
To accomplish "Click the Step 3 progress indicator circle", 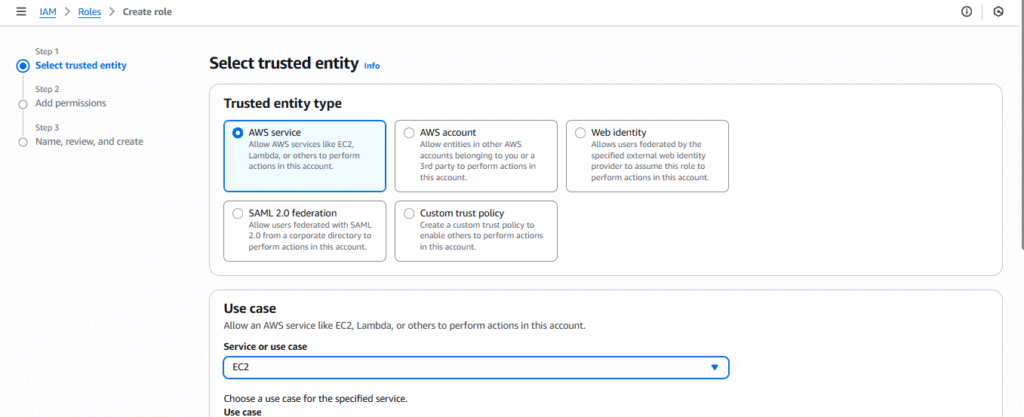I will [x=24, y=142].
